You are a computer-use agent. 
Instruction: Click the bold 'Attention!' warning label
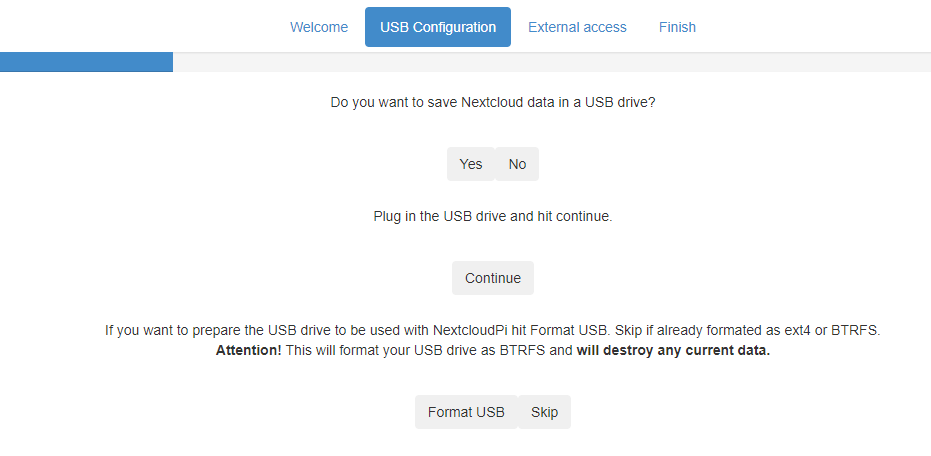(x=249, y=350)
